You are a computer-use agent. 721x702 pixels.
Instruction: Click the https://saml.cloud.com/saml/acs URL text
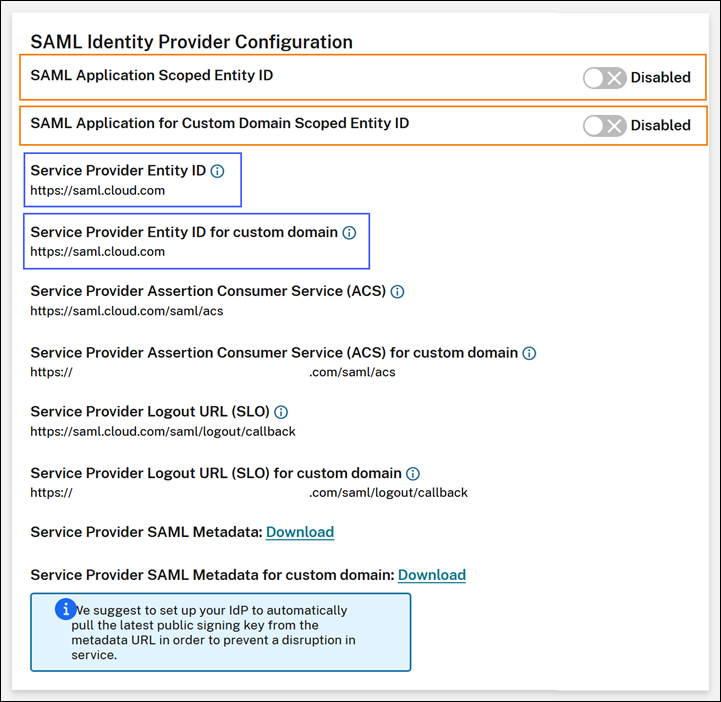127,311
